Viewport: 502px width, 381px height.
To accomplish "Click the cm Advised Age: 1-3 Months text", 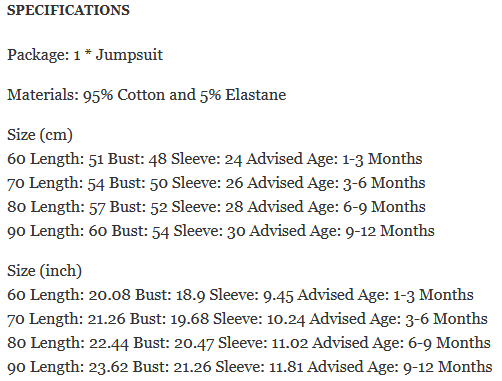I will 334,159.
